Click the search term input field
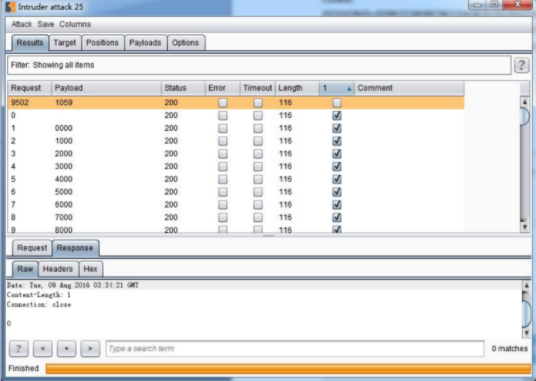 295,349
